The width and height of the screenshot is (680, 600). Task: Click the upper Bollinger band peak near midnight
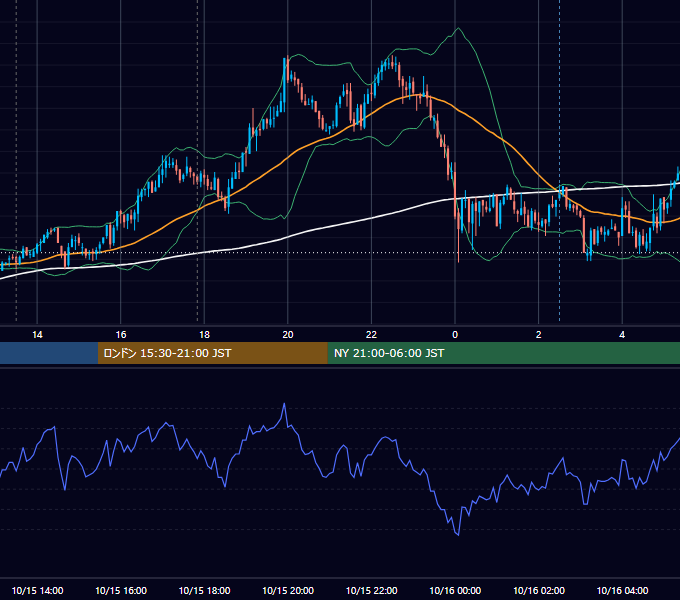coord(458,29)
